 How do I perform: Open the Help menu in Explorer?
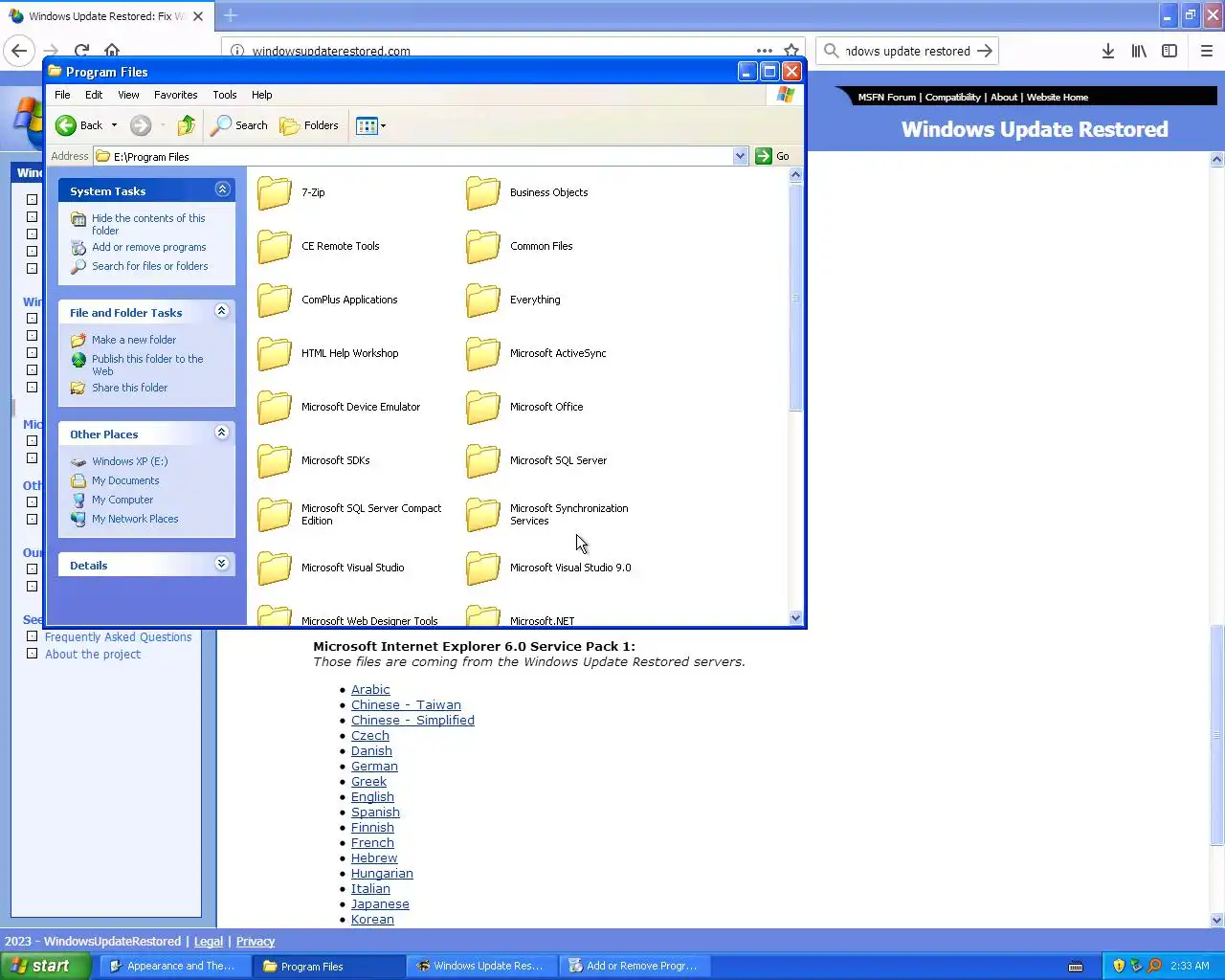pos(262,95)
